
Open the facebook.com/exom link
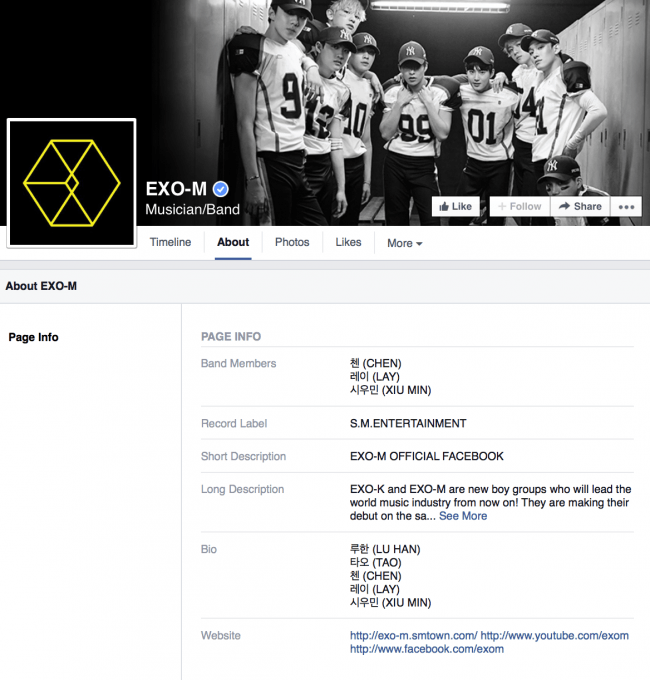point(427,649)
